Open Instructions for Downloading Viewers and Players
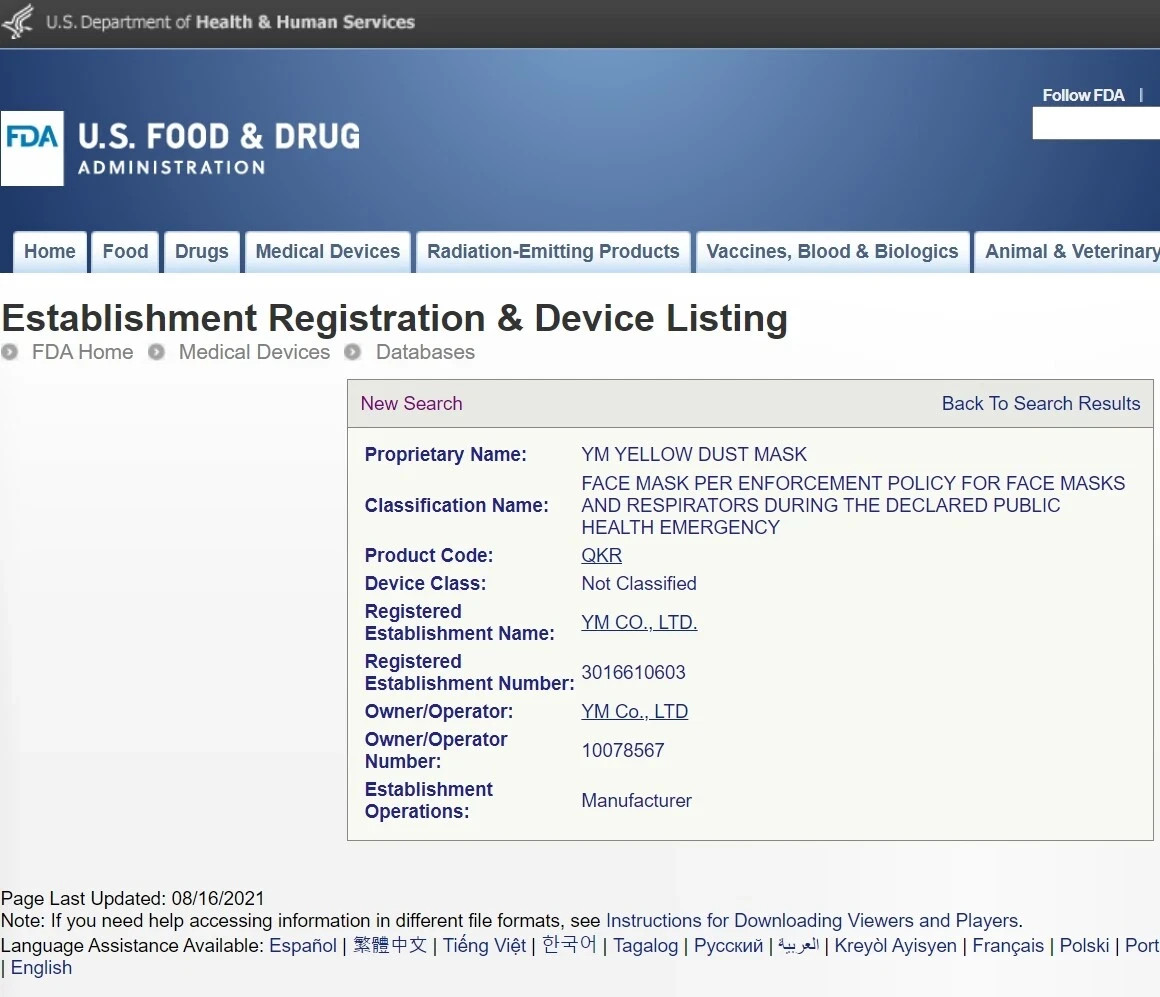Screen dimensions: 1160x997 click(814, 921)
